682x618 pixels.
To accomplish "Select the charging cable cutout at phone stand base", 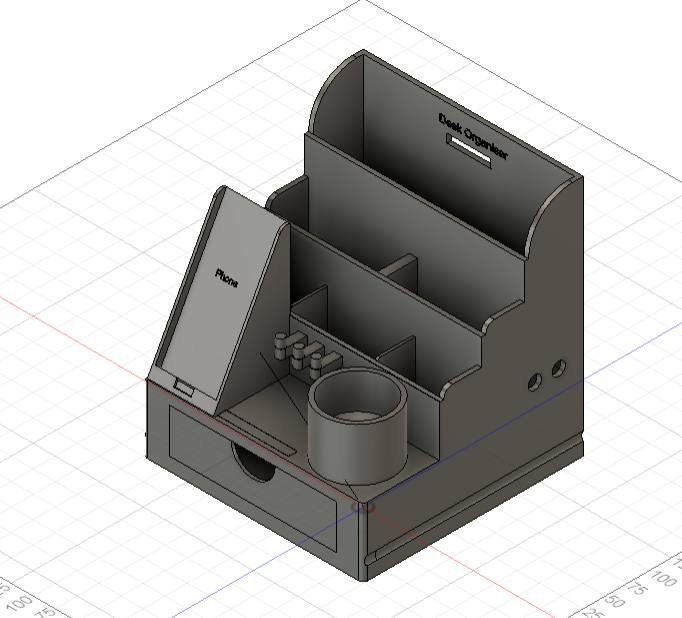I will tap(184, 387).
